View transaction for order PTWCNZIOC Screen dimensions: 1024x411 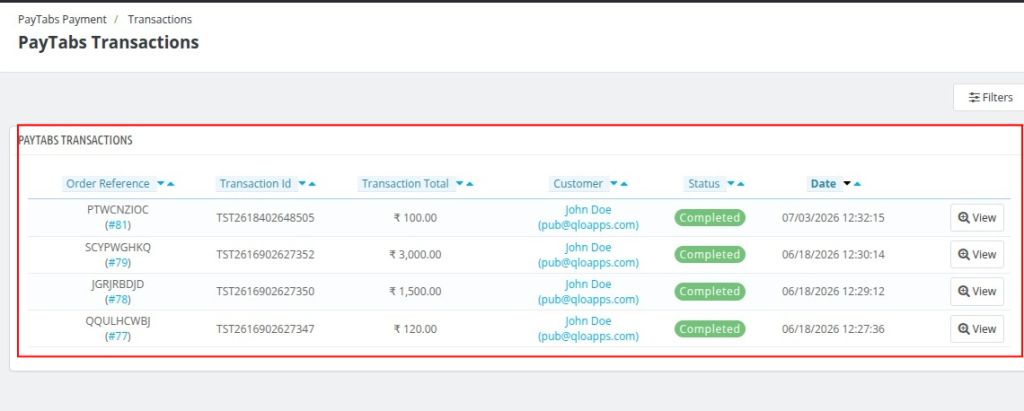976,218
